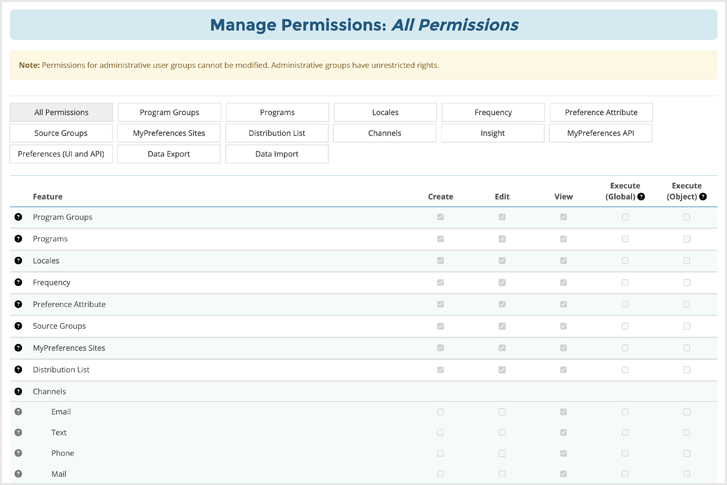727x485 pixels.
Task: Toggle View checkbox for Mail row
Action: click(564, 474)
